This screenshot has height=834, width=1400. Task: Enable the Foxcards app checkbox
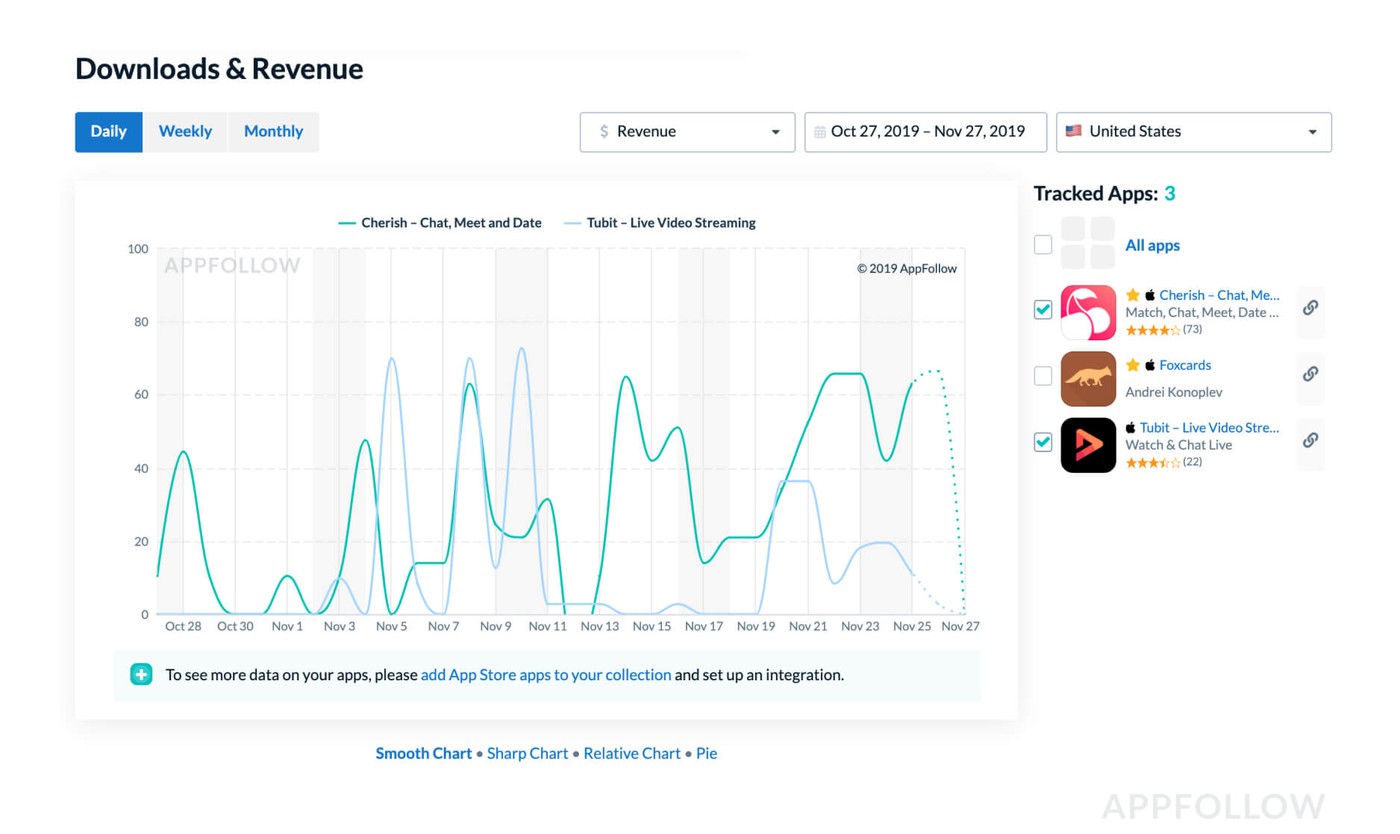tap(1043, 376)
